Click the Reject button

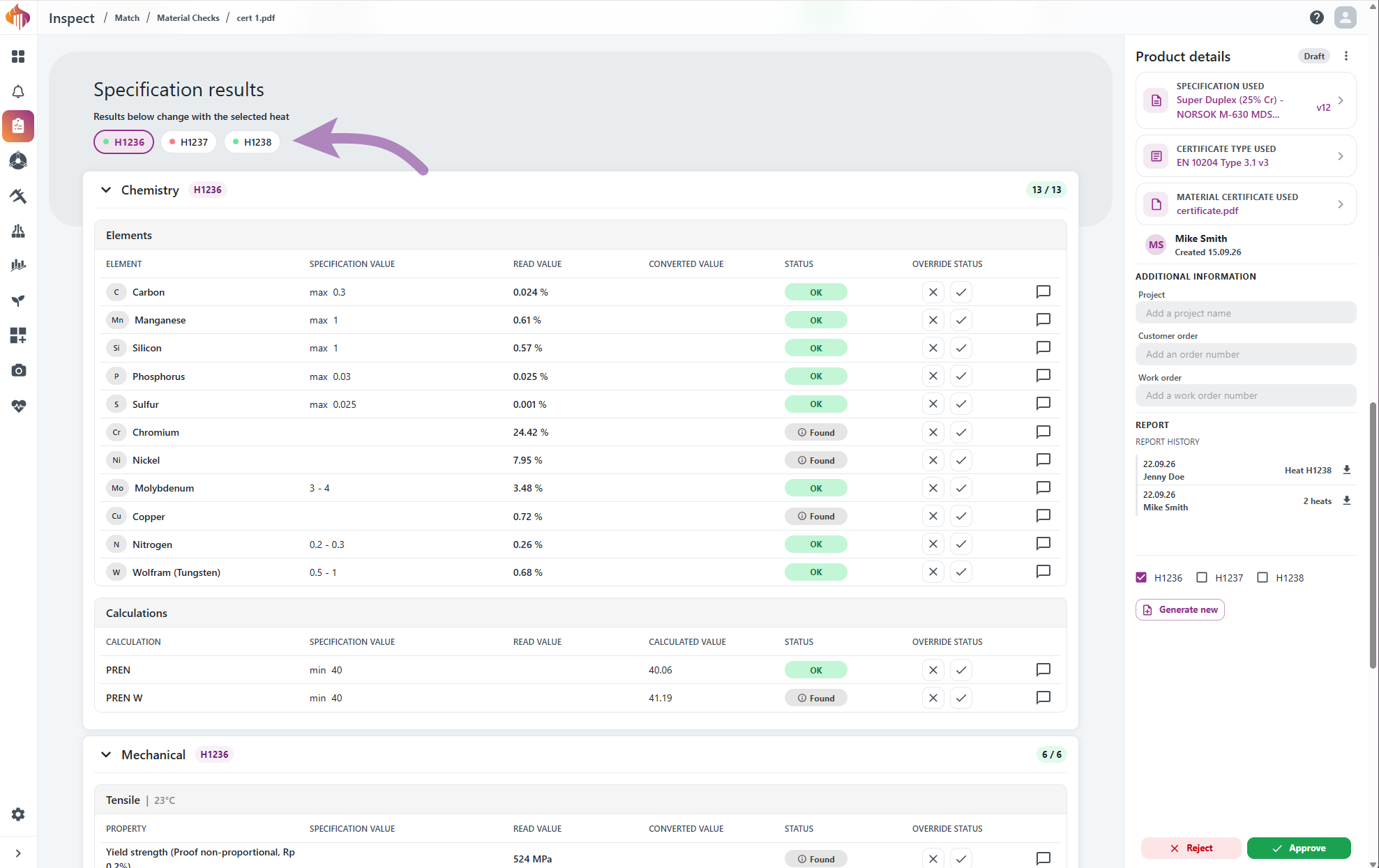click(x=1191, y=848)
